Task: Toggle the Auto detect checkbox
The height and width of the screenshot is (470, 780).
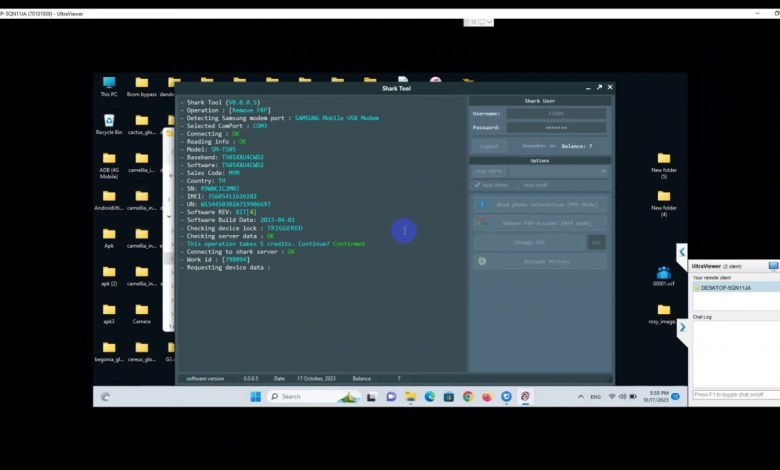Action: pos(477,185)
